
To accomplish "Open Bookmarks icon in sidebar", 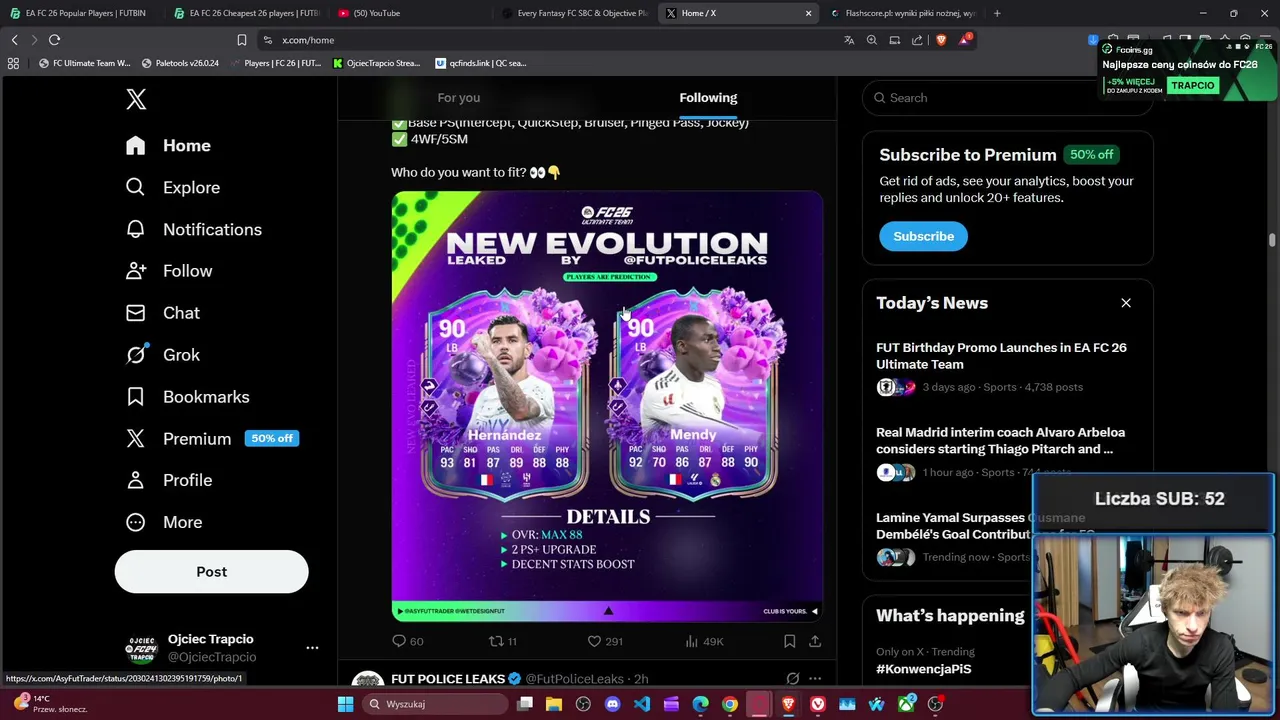I will [x=136, y=397].
